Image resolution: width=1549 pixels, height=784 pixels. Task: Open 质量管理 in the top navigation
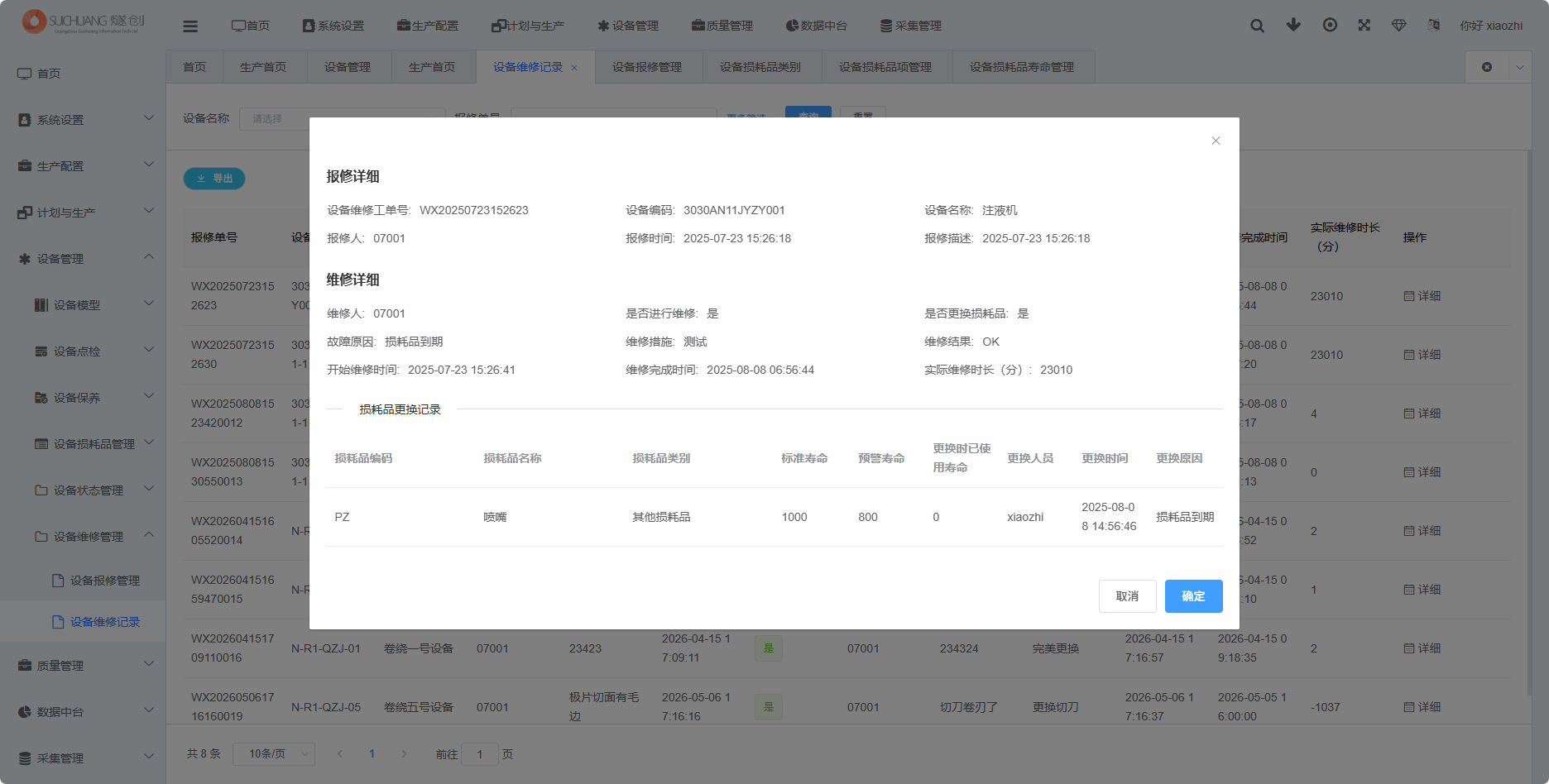(722, 26)
